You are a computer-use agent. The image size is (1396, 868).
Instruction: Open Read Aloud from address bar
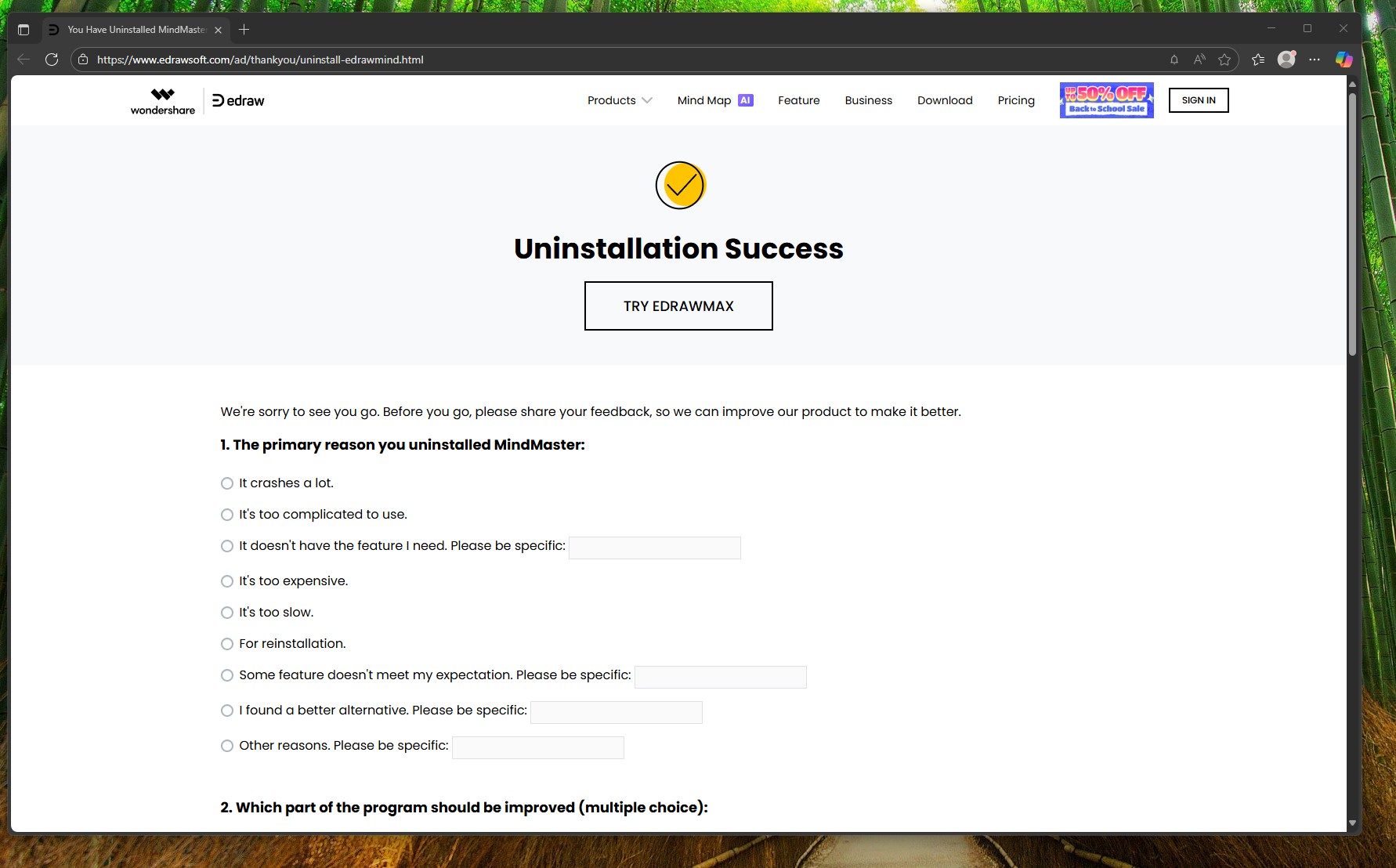pos(1199,60)
